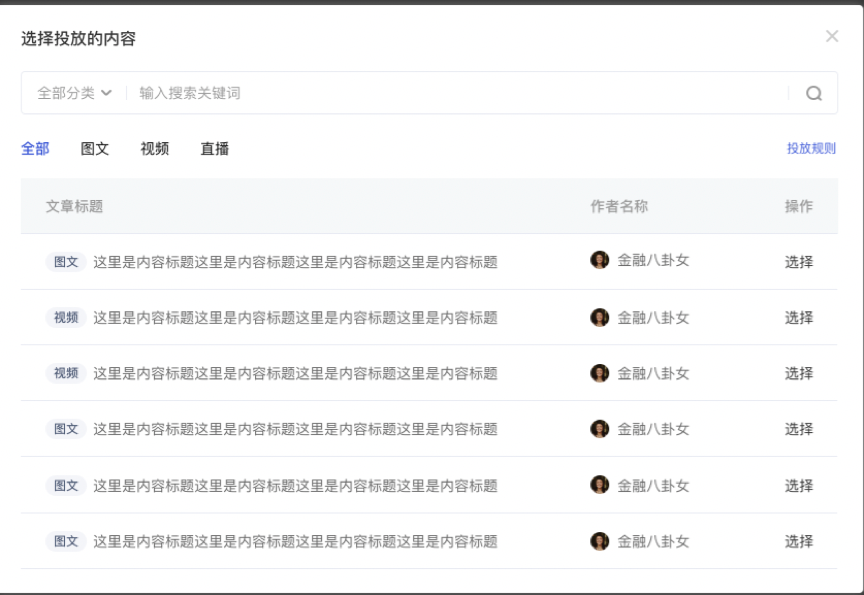
Task: Click 选择 in the fourth table row
Action: [x=799, y=429]
